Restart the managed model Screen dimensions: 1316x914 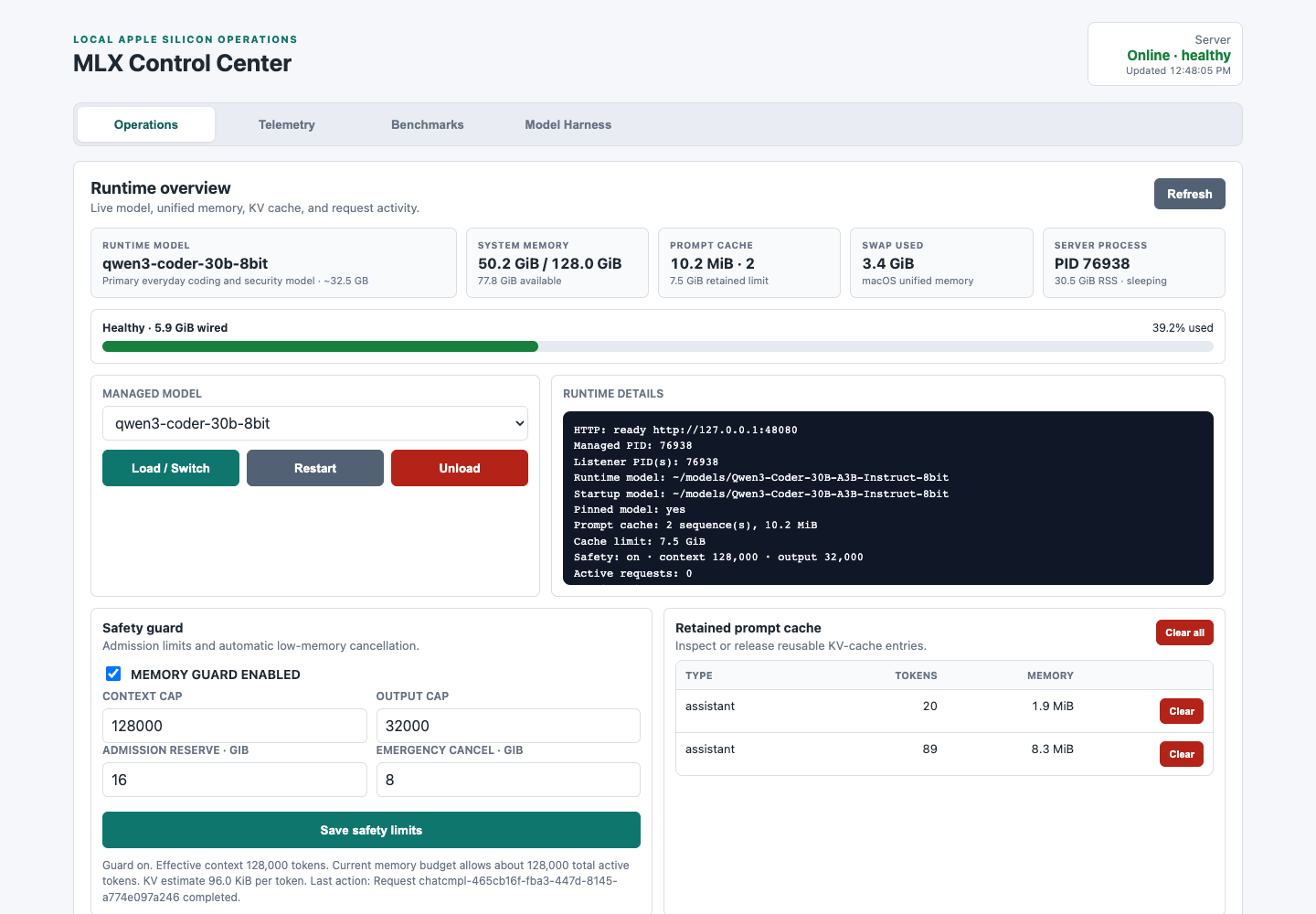[x=315, y=468]
